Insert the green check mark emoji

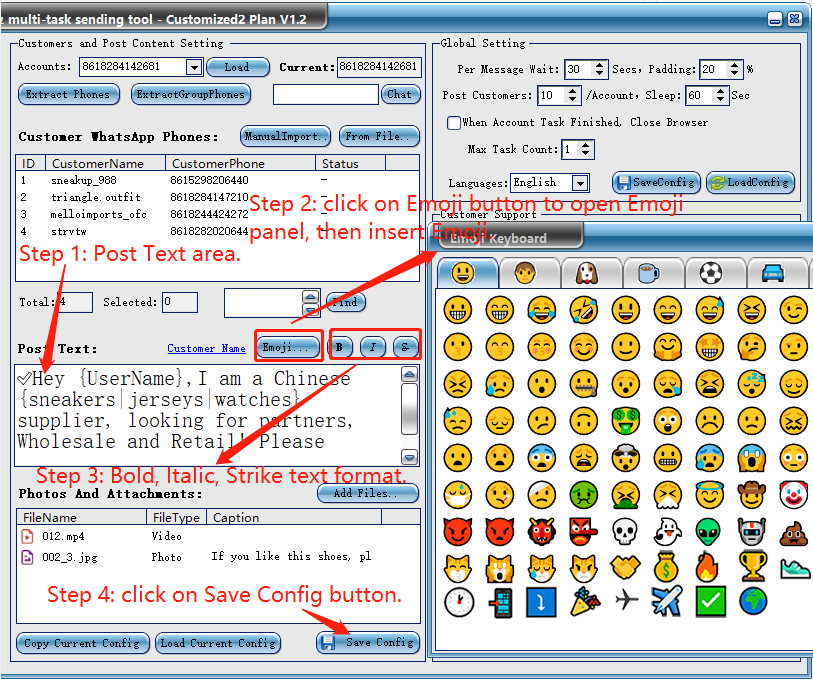point(710,601)
